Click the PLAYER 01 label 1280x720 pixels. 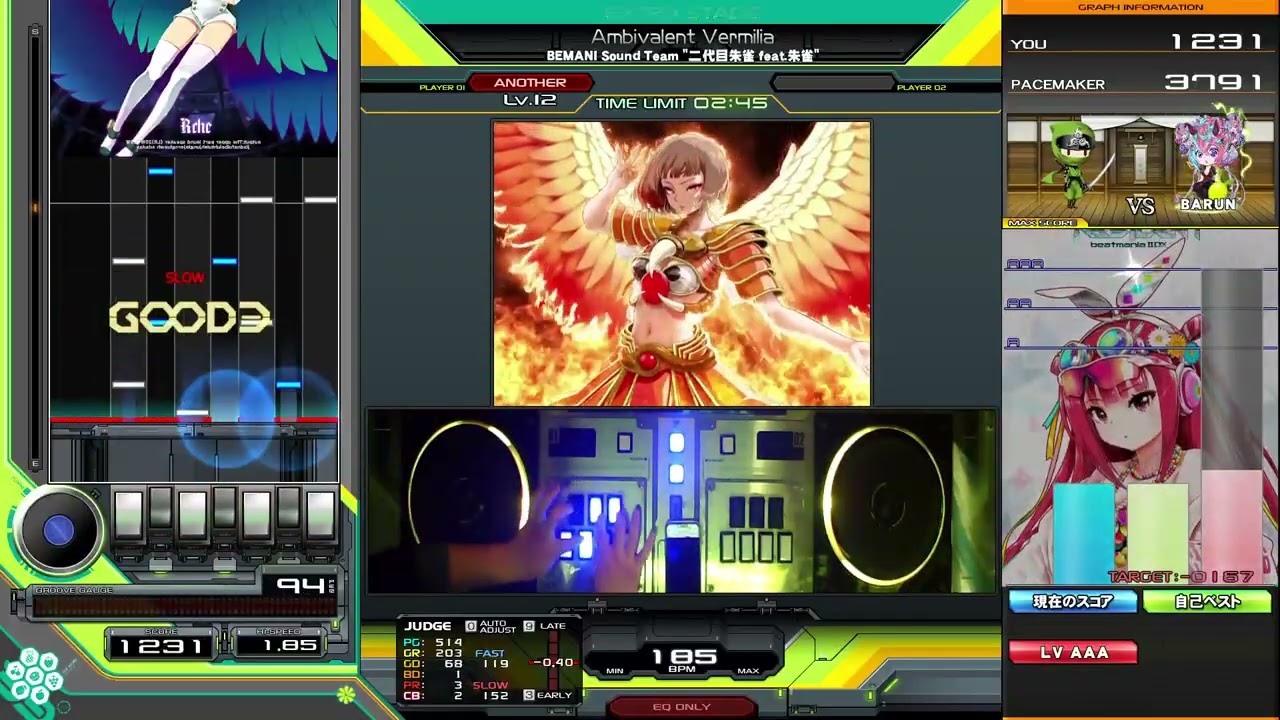pos(442,88)
